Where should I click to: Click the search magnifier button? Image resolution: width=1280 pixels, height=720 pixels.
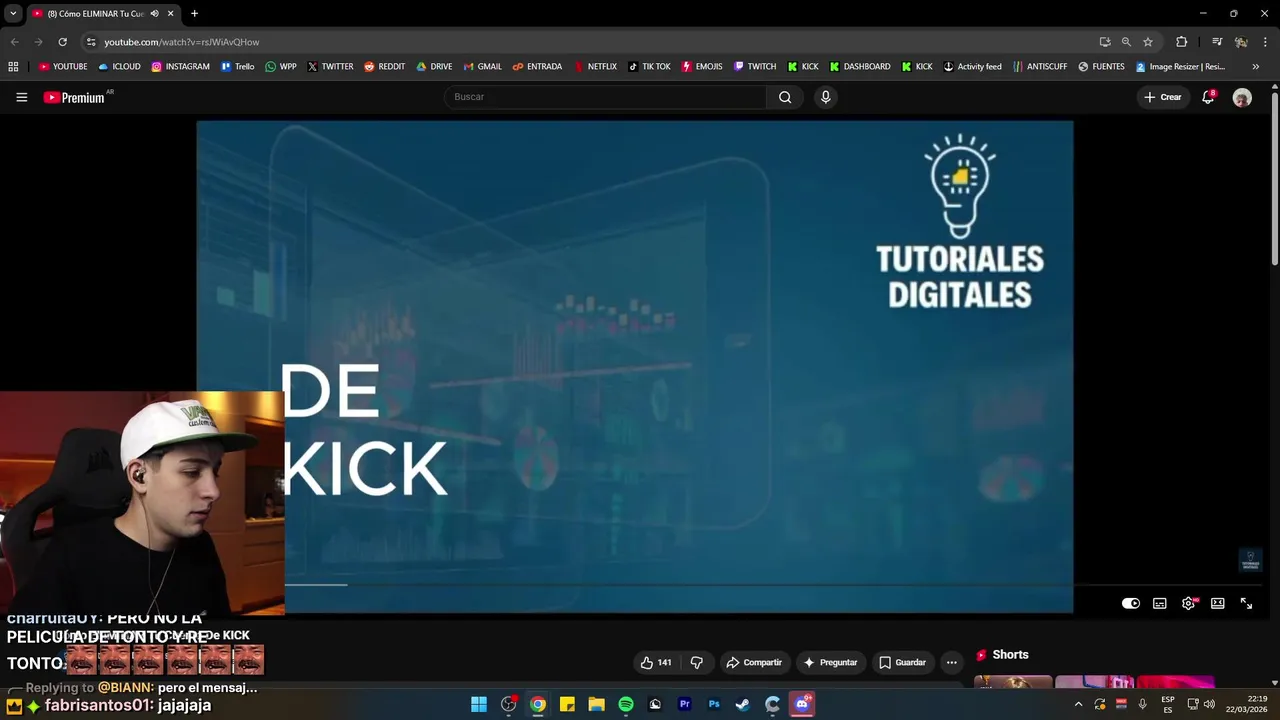(x=785, y=97)
